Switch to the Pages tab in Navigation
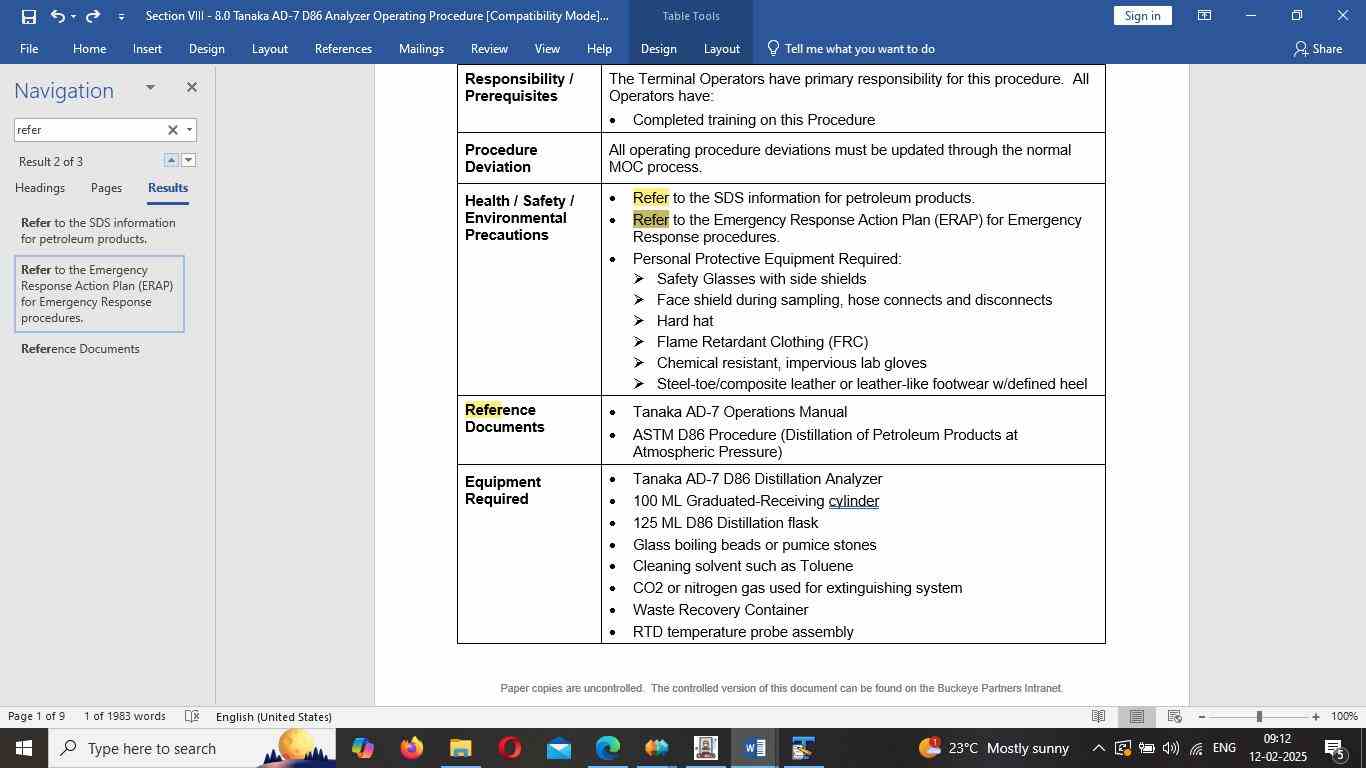1366x768 pixels. point(106,188)
